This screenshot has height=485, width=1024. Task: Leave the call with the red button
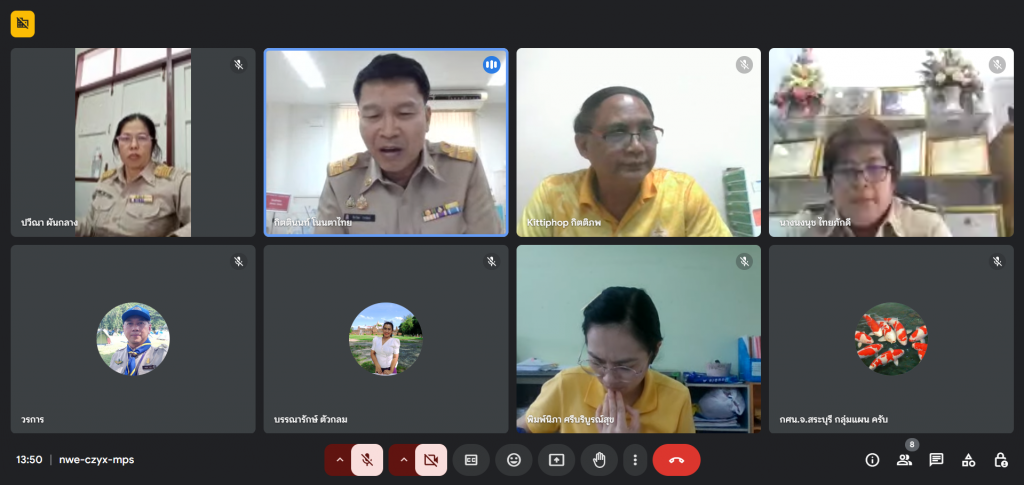point(676,460)
